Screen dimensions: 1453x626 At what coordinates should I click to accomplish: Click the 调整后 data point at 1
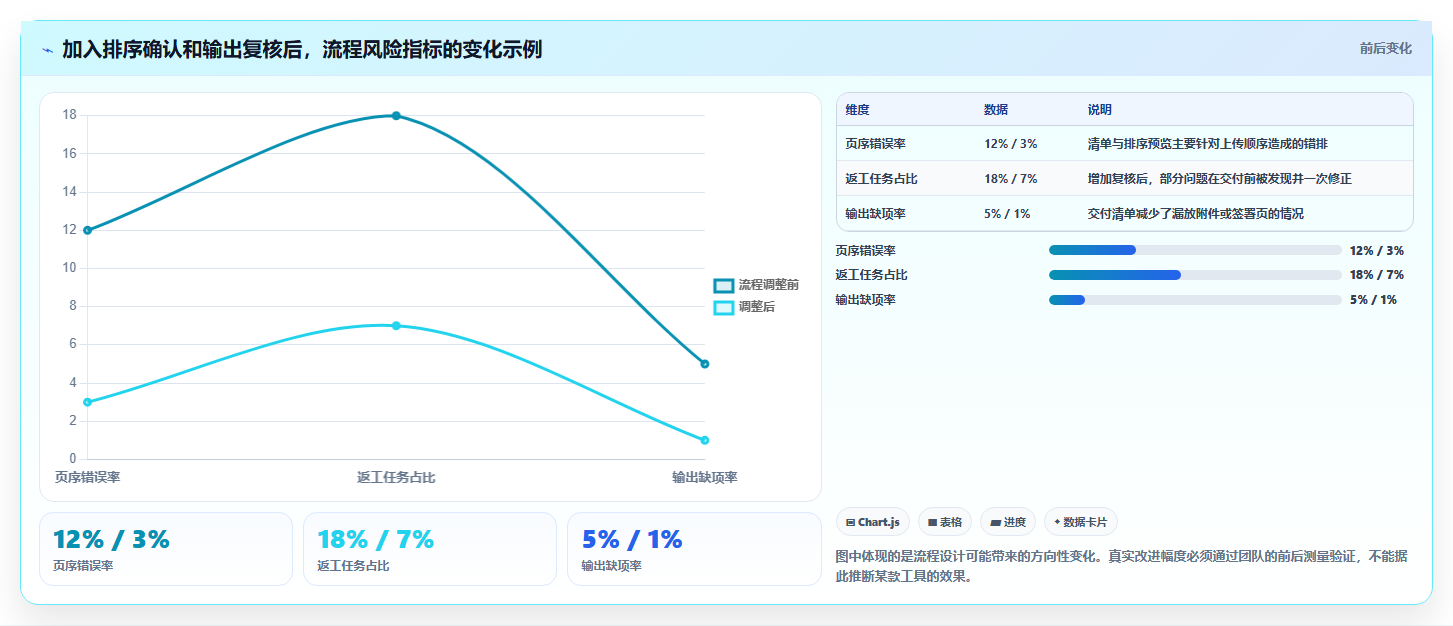705,440
